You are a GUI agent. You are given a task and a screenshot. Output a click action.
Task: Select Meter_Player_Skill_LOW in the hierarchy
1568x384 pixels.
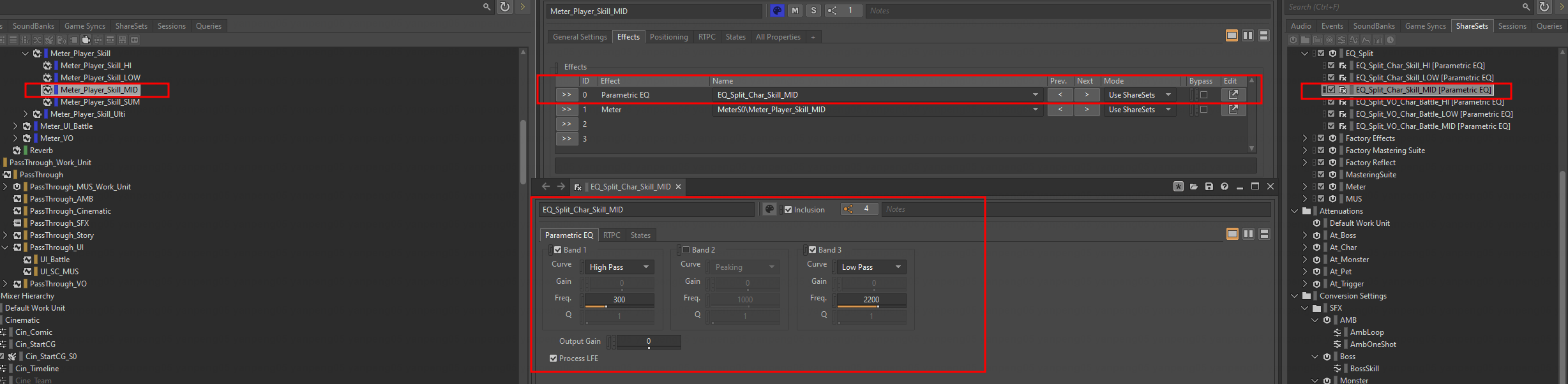(x=100, y=77)
